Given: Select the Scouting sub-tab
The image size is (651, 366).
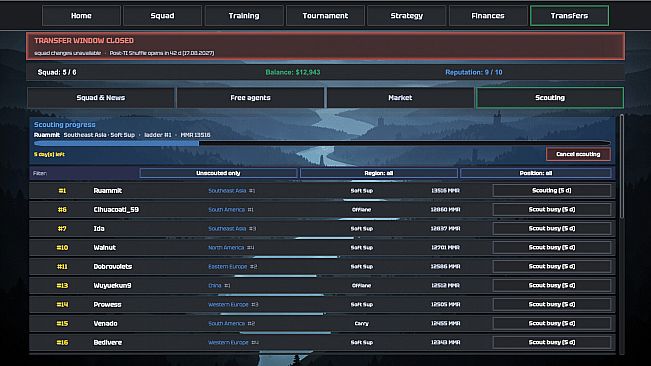Looking at the screenshot, I should (550, 98).
